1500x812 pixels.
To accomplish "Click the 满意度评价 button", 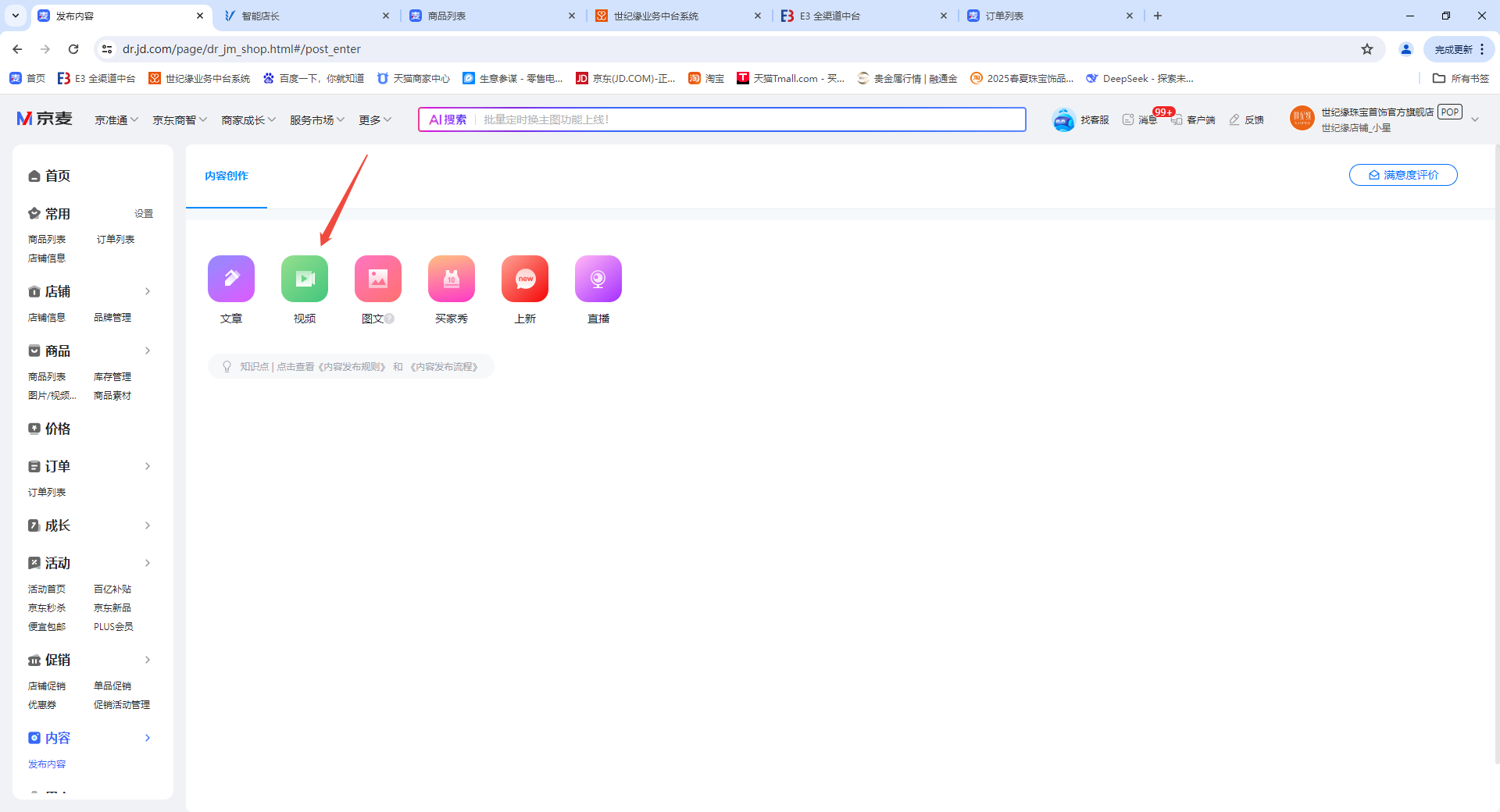I will pyautogui.click(x=1403, y=175).
